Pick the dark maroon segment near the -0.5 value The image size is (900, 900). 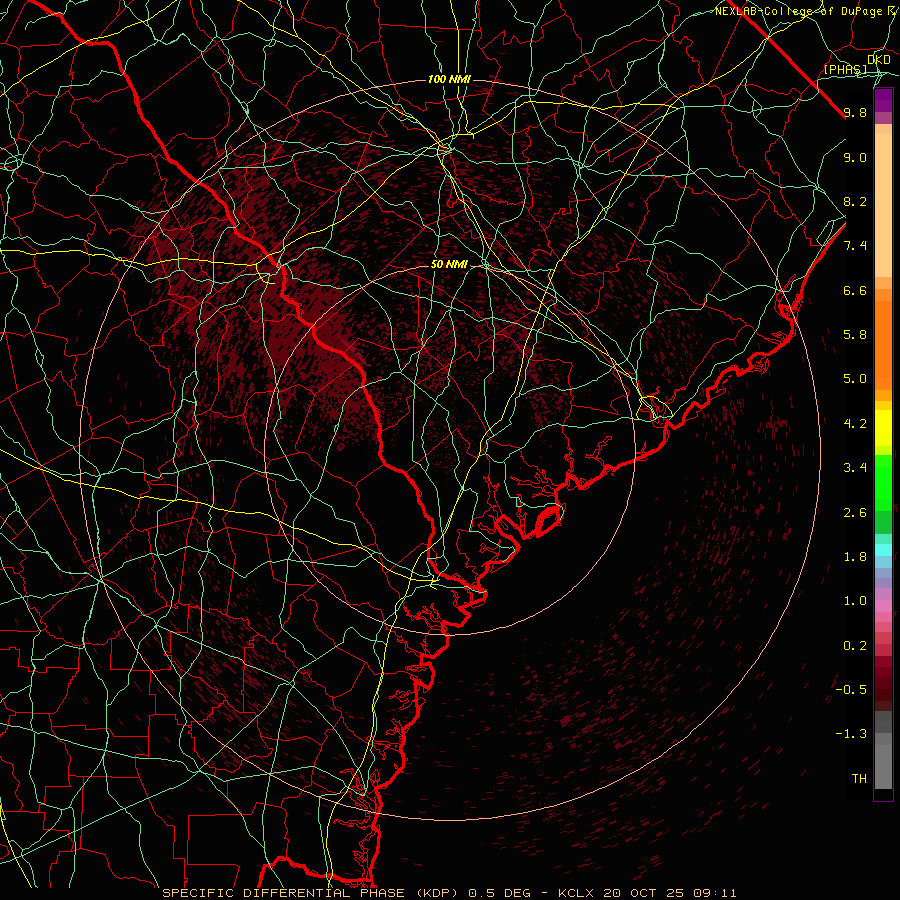[x=883, y=689]
